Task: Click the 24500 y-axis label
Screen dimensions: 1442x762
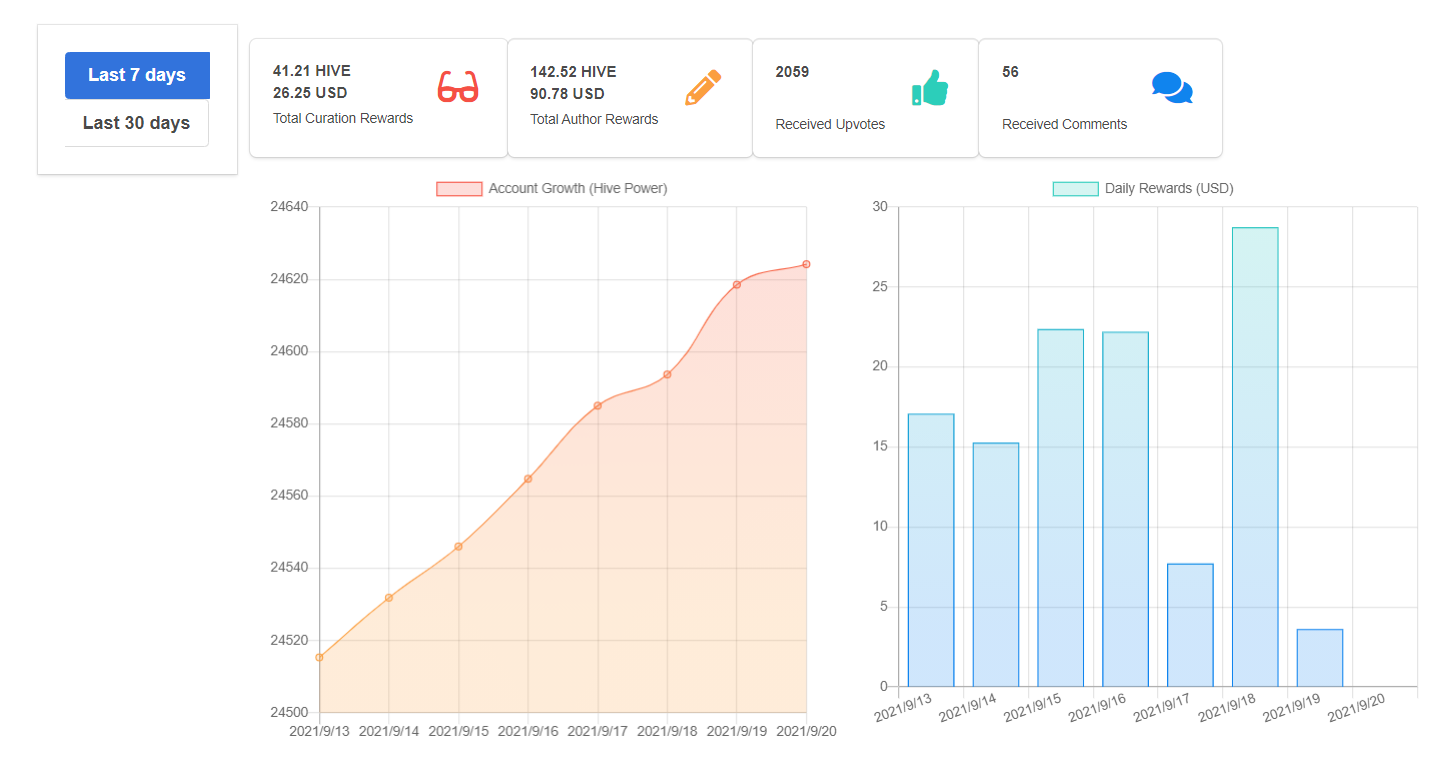Action: click(290, 713)
